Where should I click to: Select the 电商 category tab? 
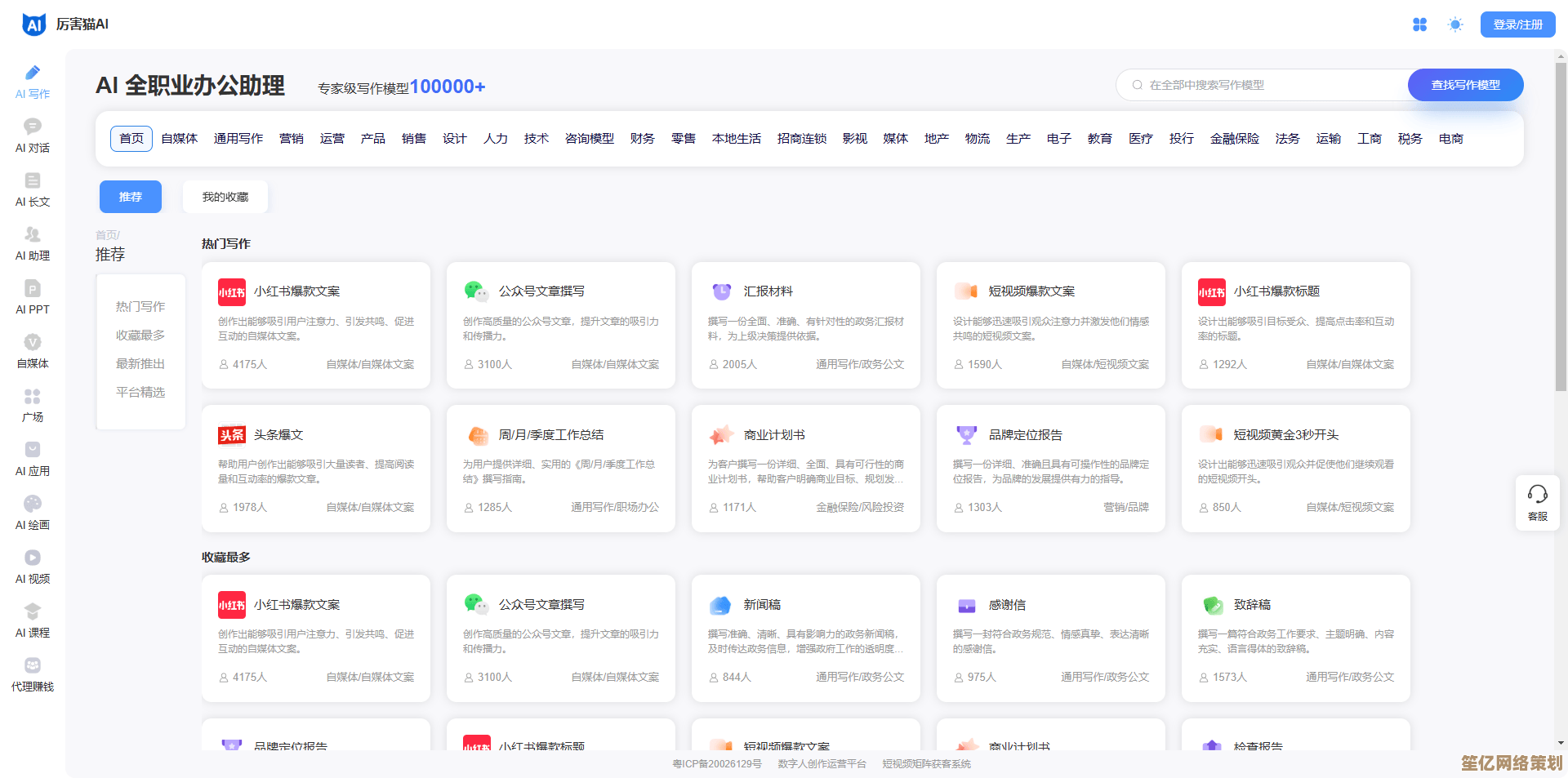(1451, 139)
